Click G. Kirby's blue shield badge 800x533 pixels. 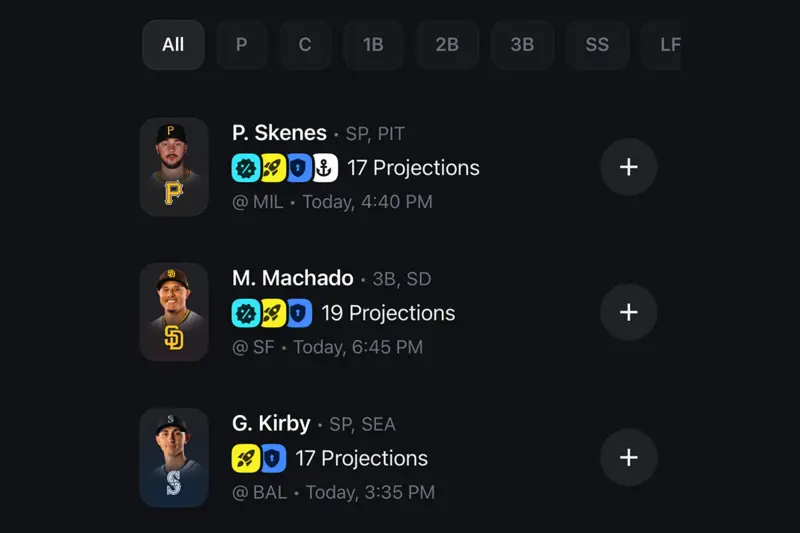pyautogui.click(x=272, y=458)
